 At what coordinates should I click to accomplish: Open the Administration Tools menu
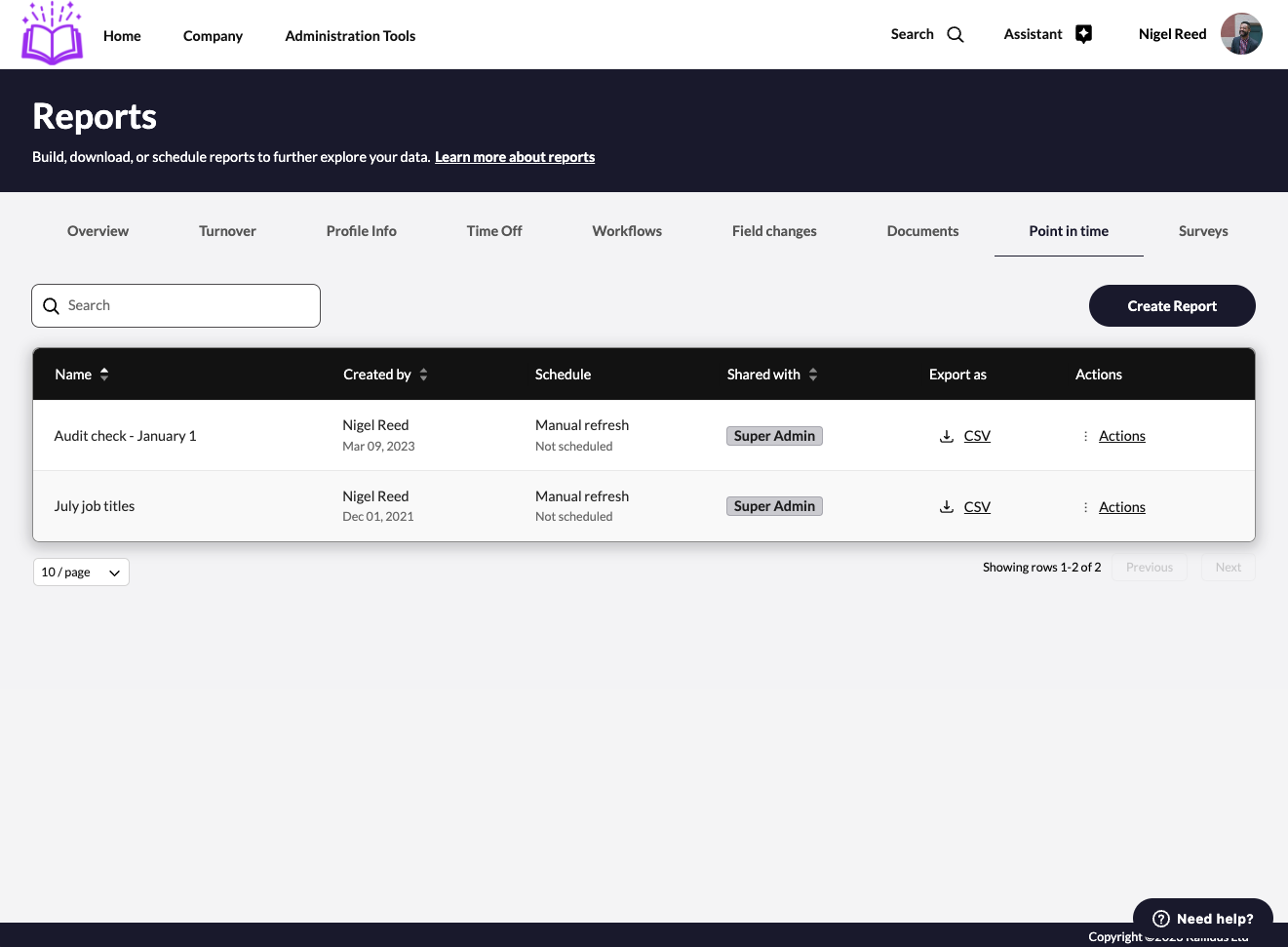(x=350, y=36)
